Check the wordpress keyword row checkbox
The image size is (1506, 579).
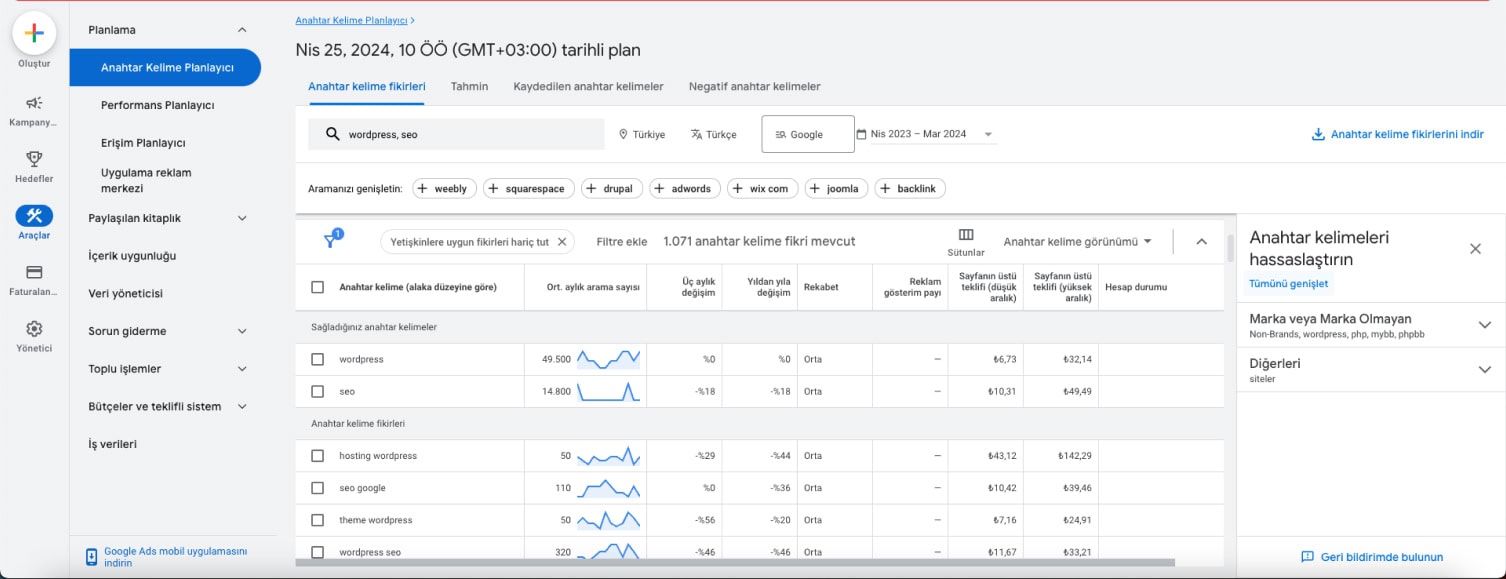click(x=318, y=359)
